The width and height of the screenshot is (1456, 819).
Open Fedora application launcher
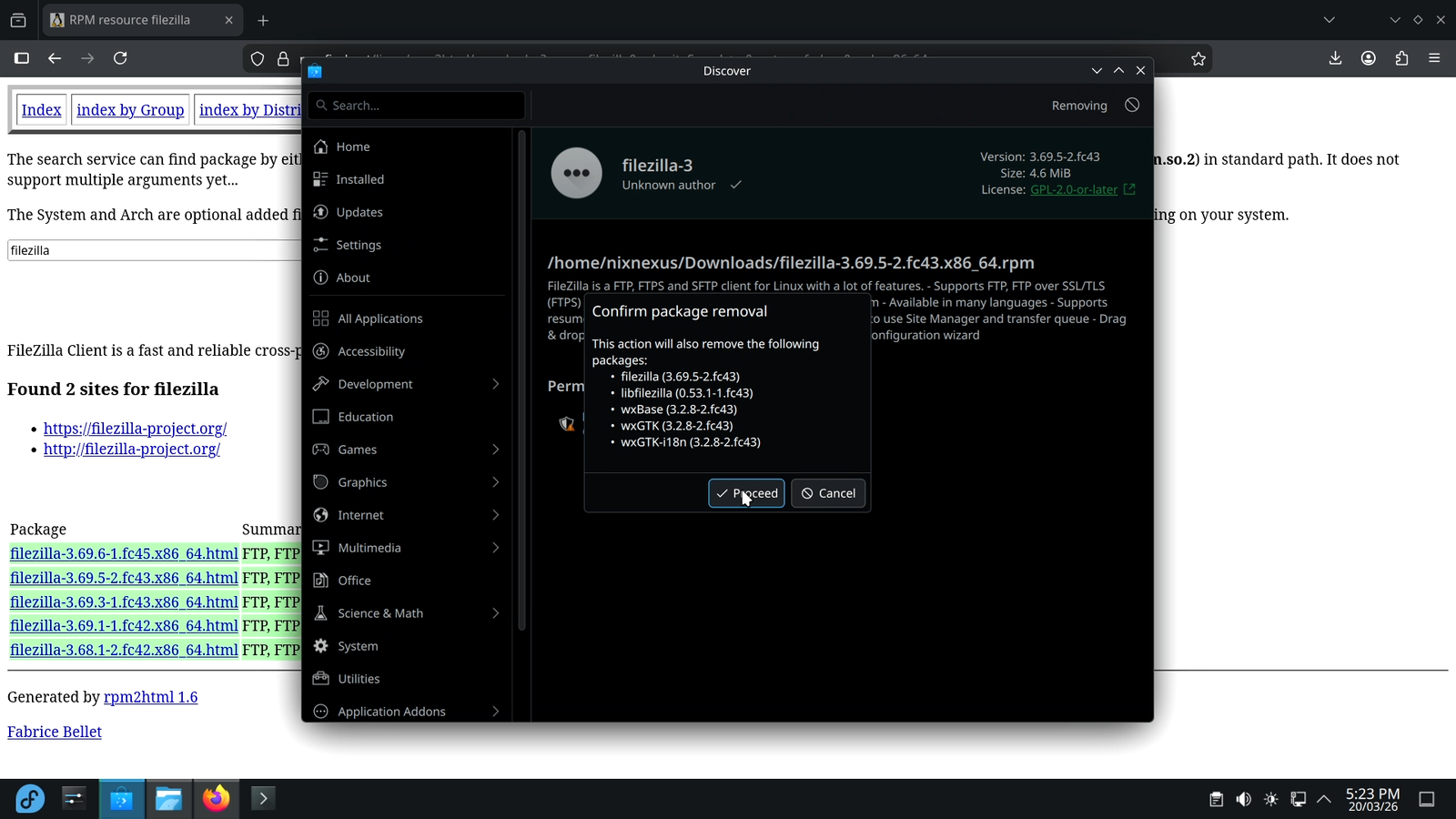coord(30,799)
